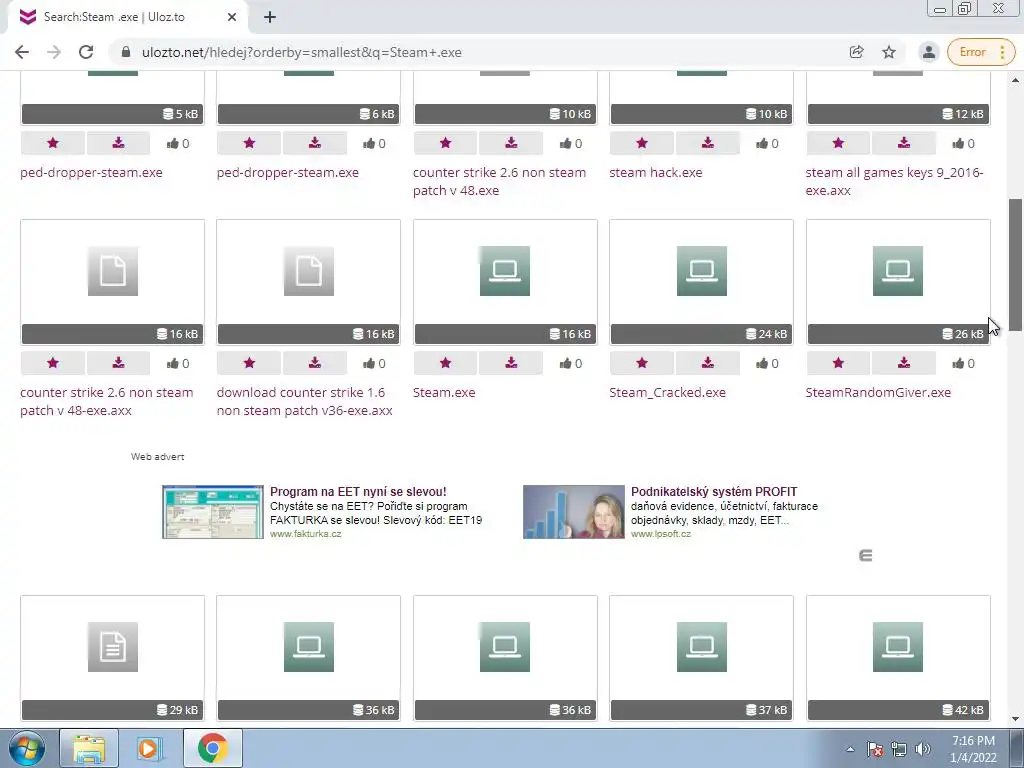Click FAKTURKA ad screenshot image

pyautogui.click(x=213, y=512)
